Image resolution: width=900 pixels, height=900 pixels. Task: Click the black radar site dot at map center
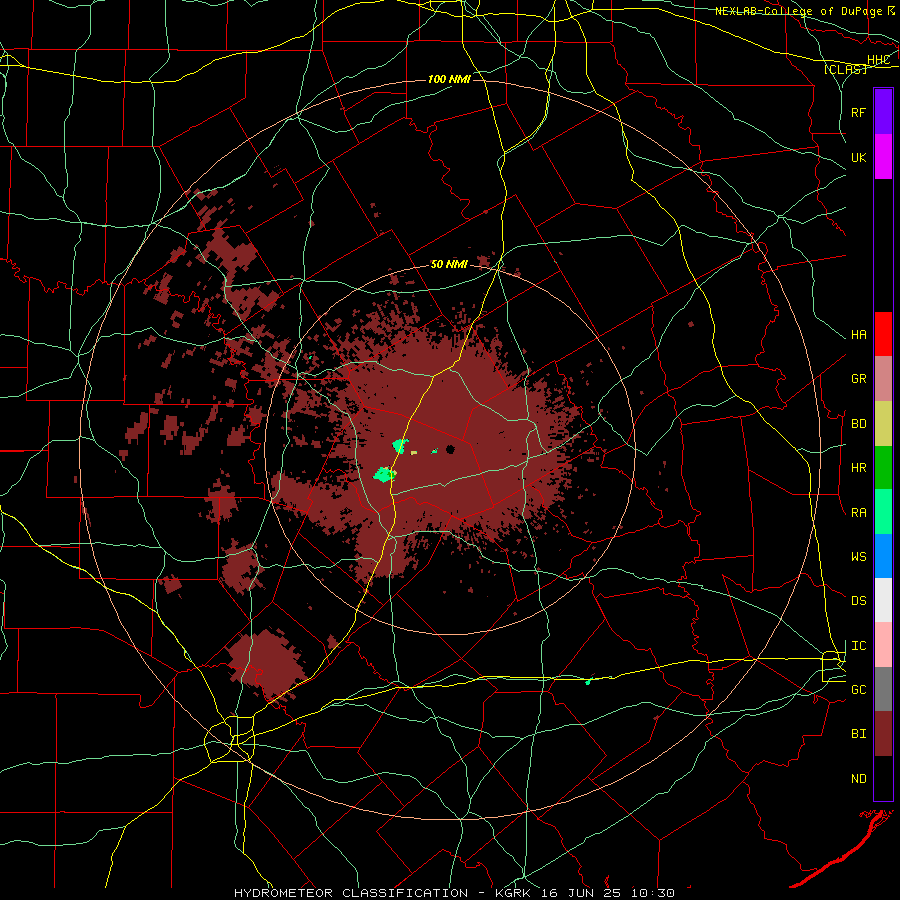click(451, 449)
